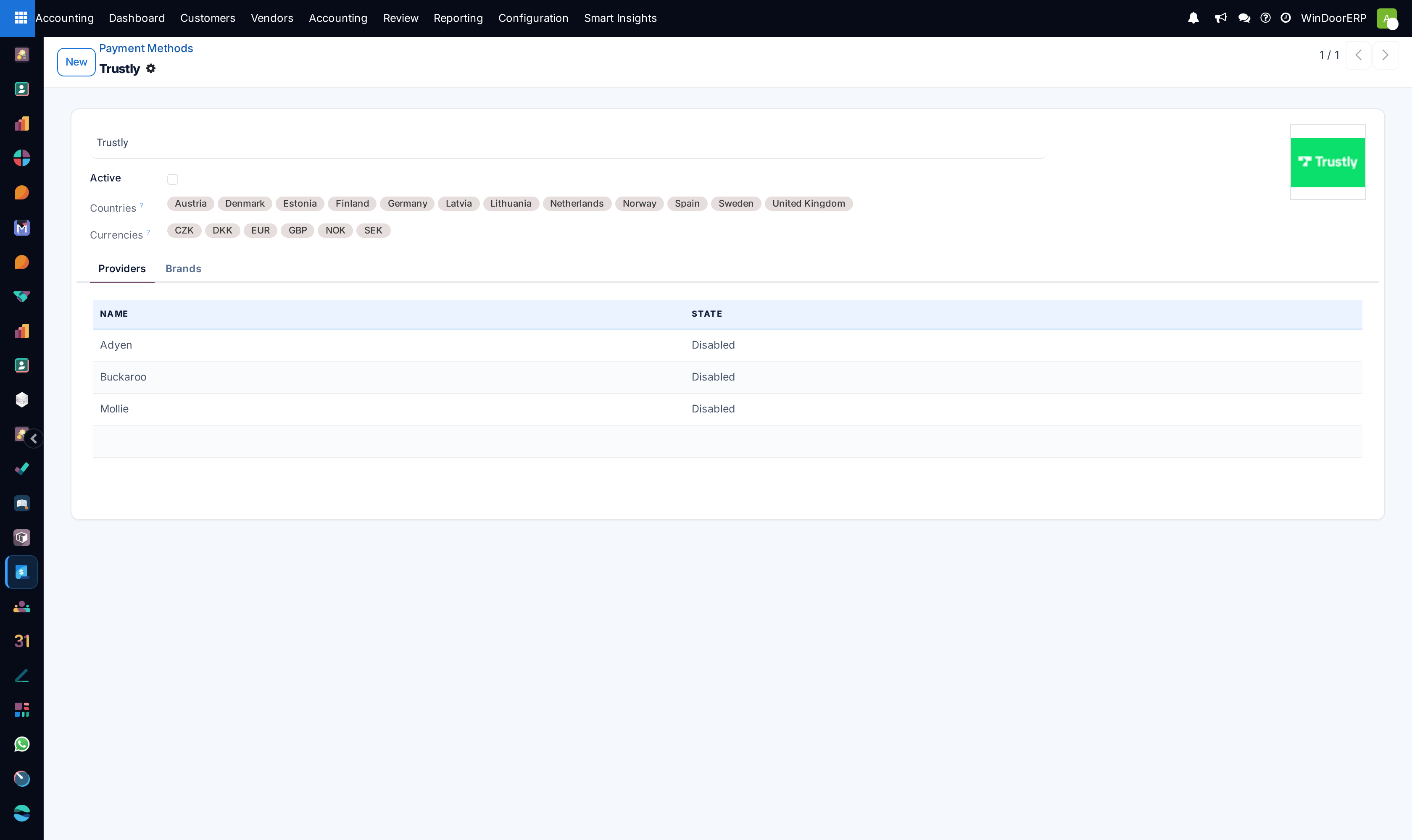This screenshot has width=1412, height=840.
Task: Go to the next record arrow
Action: pos(1386,55)
